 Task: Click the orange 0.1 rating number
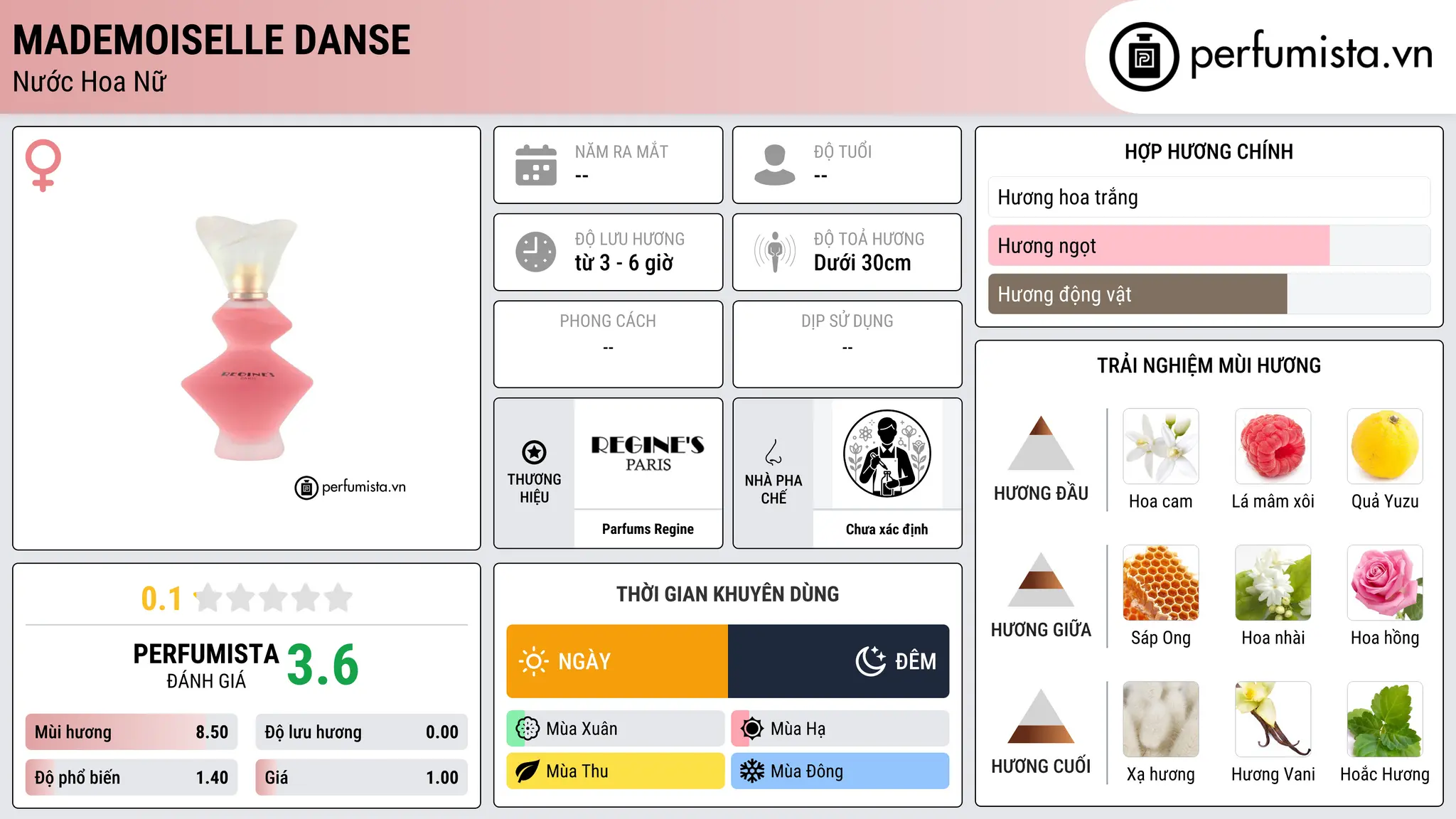point(161,599)
